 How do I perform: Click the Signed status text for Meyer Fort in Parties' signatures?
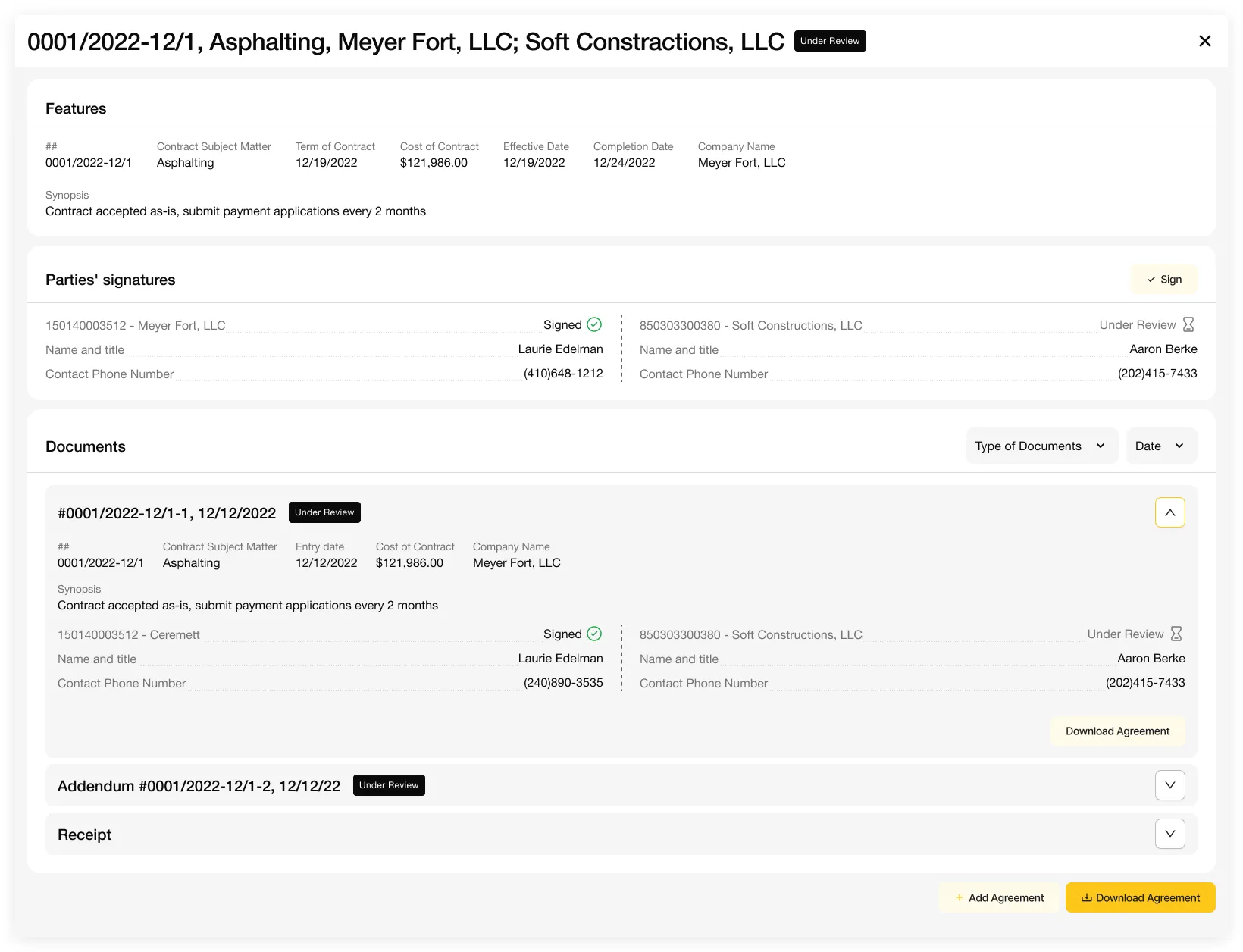562,325
